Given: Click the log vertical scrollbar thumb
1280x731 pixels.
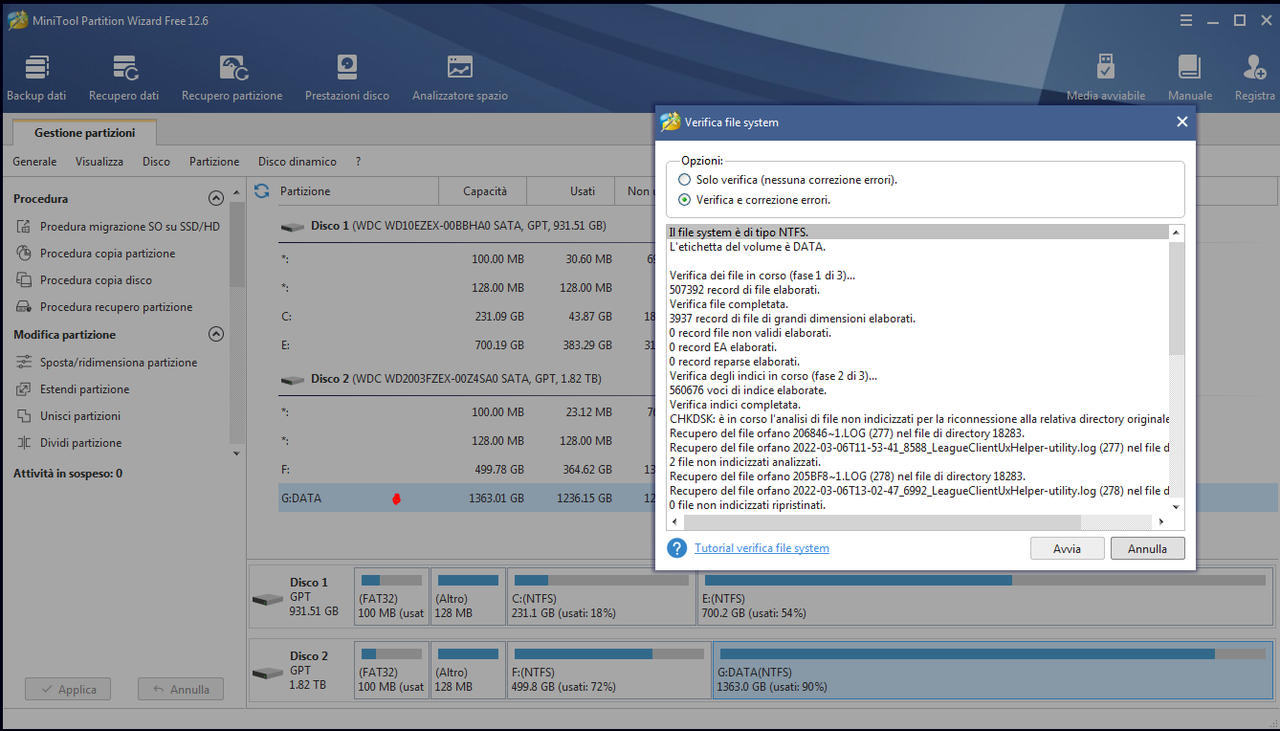Looking at the screenshot, I should click(x=1176, y=297).
